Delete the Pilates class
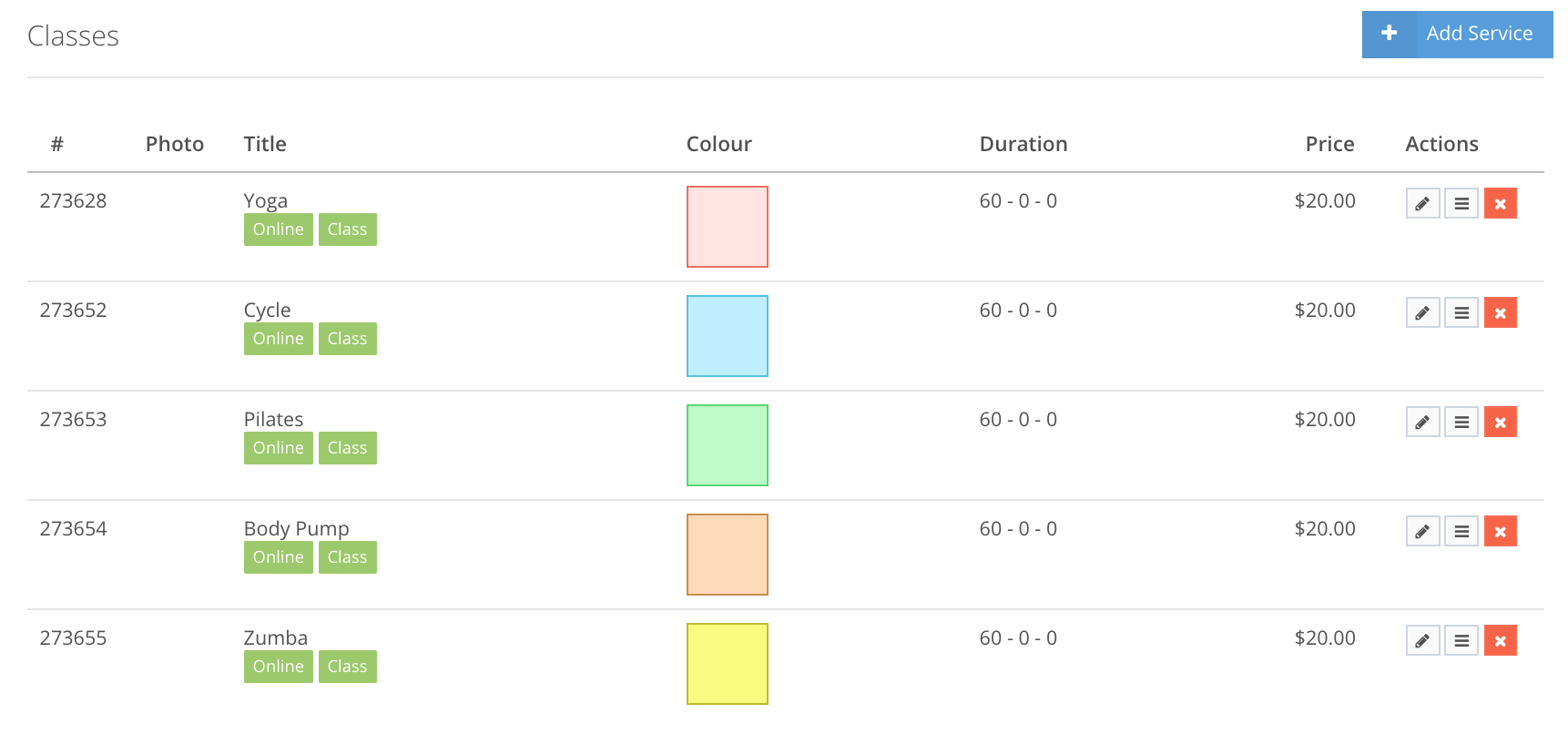The height and width of the screenshot is (734, 1568). (x=1501, y=421)
